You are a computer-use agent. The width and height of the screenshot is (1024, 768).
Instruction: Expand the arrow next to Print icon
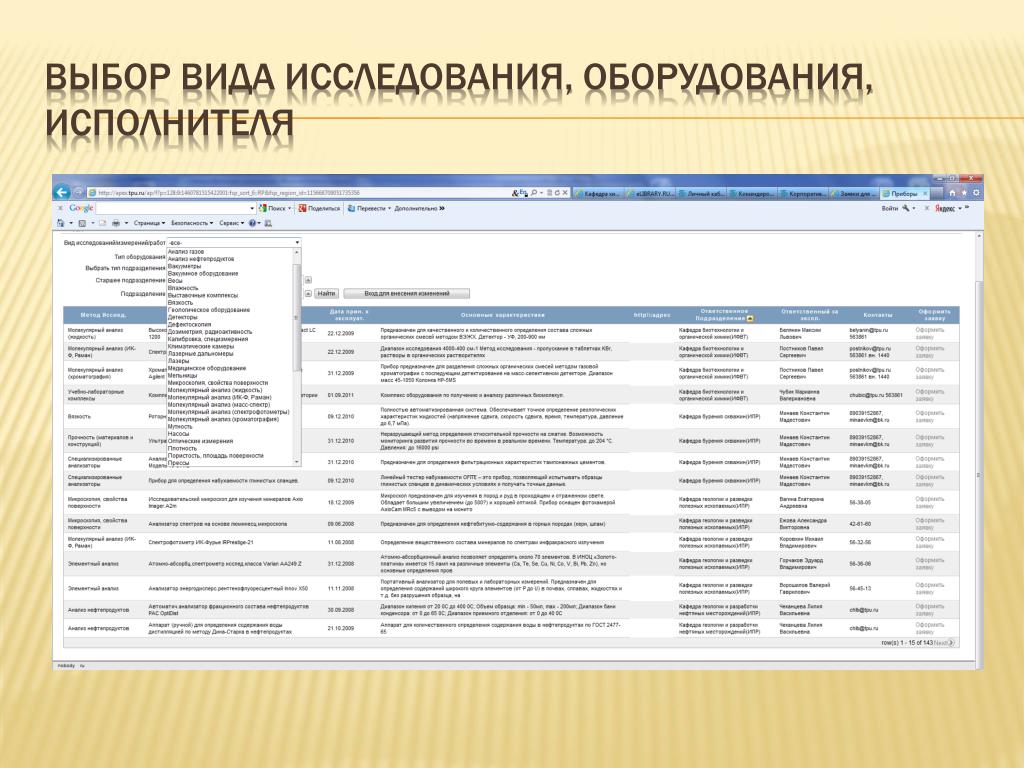click(x=126, y=223)
